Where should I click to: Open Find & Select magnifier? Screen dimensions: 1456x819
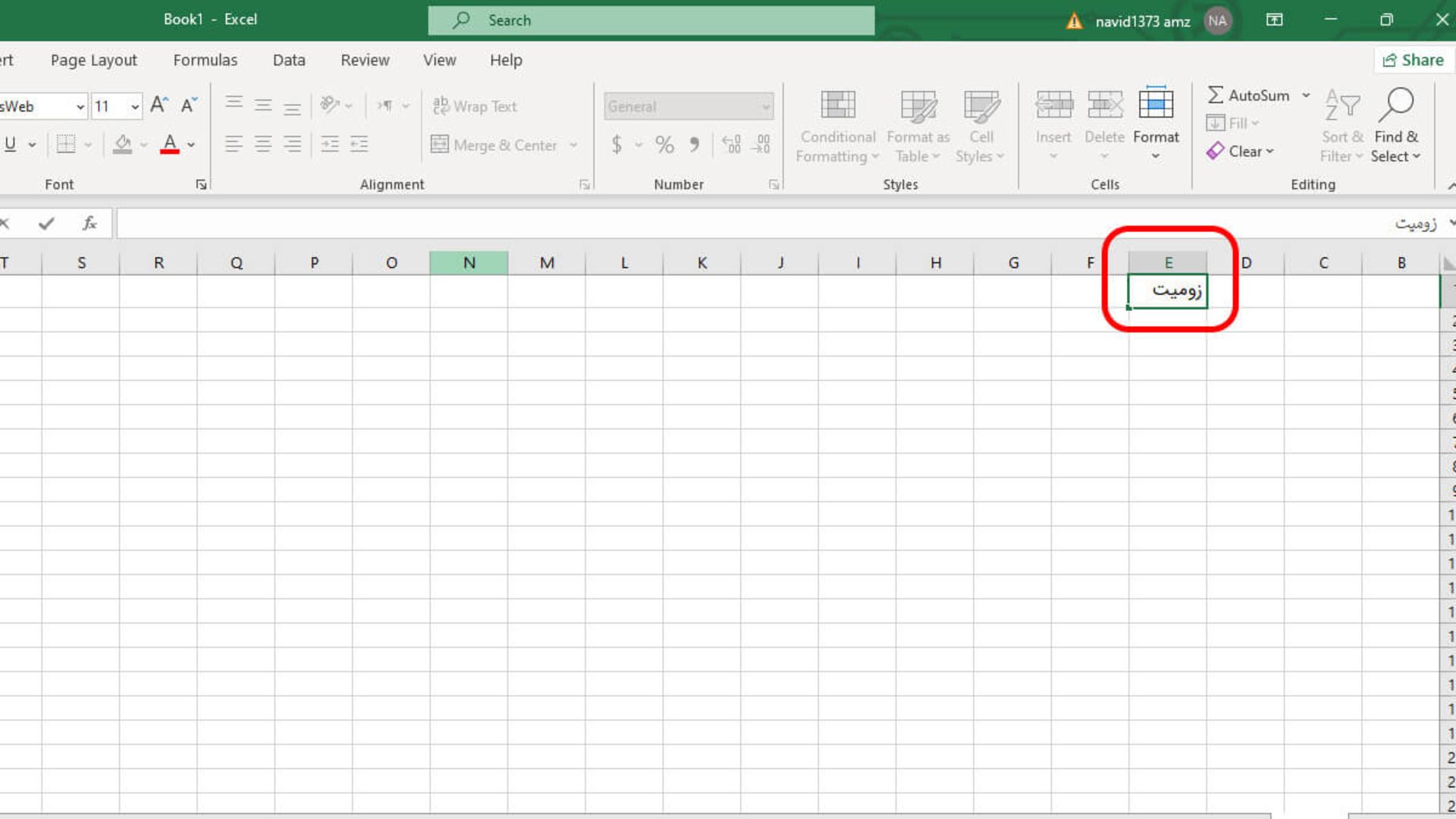tap(1396, 127)
